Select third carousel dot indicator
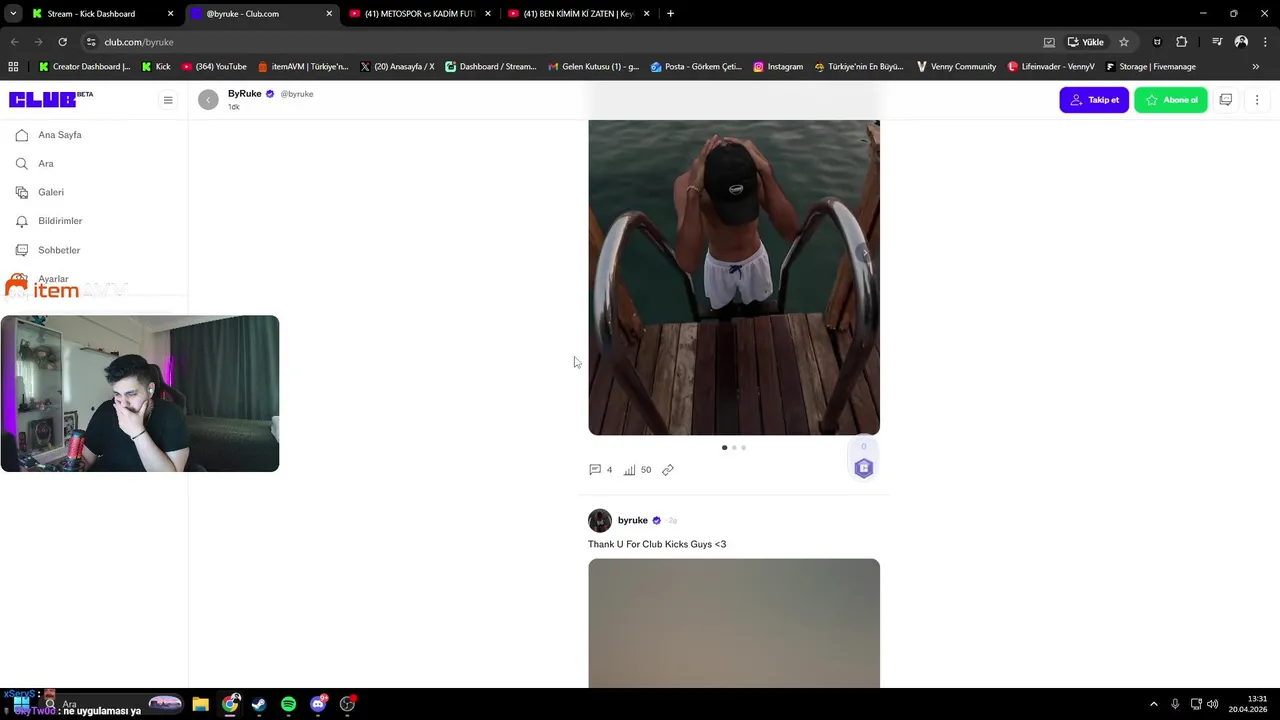The height and width of the screenshot is (720, 1280). pos(743,447)
